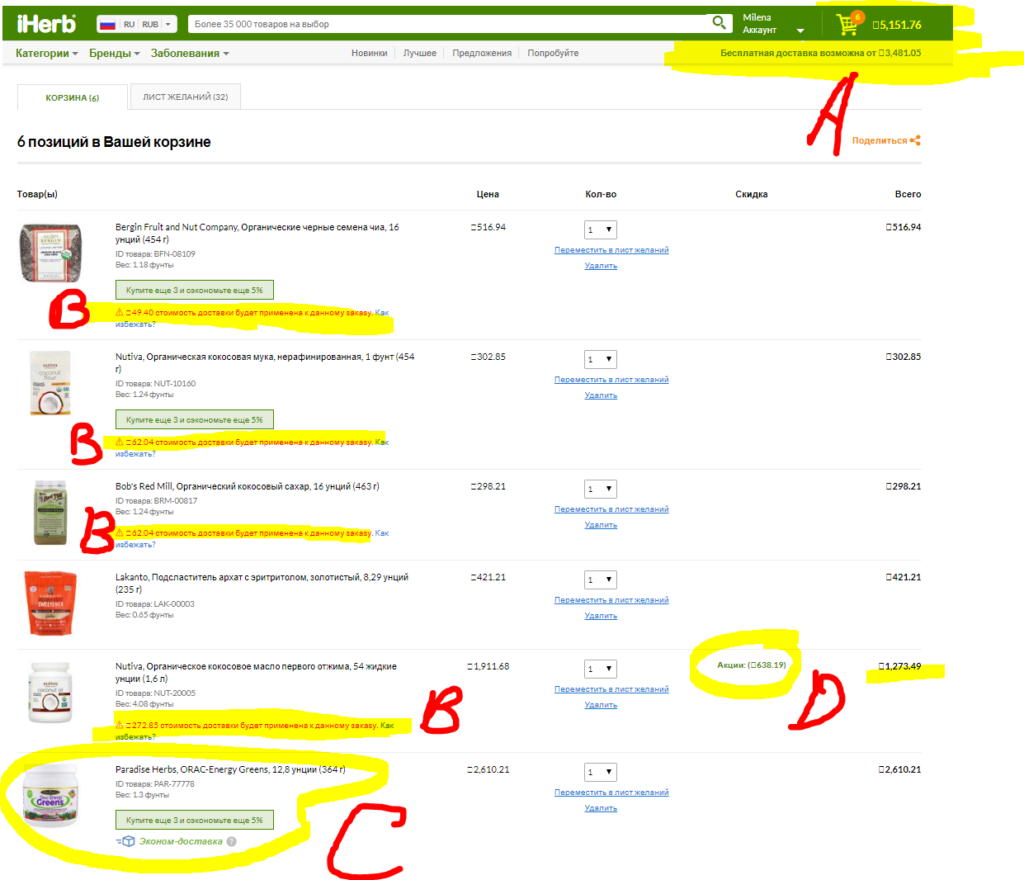Open quantity dropdown for Lakanto sweetener
The image size is (1024, 880).
tap(600, 580)
